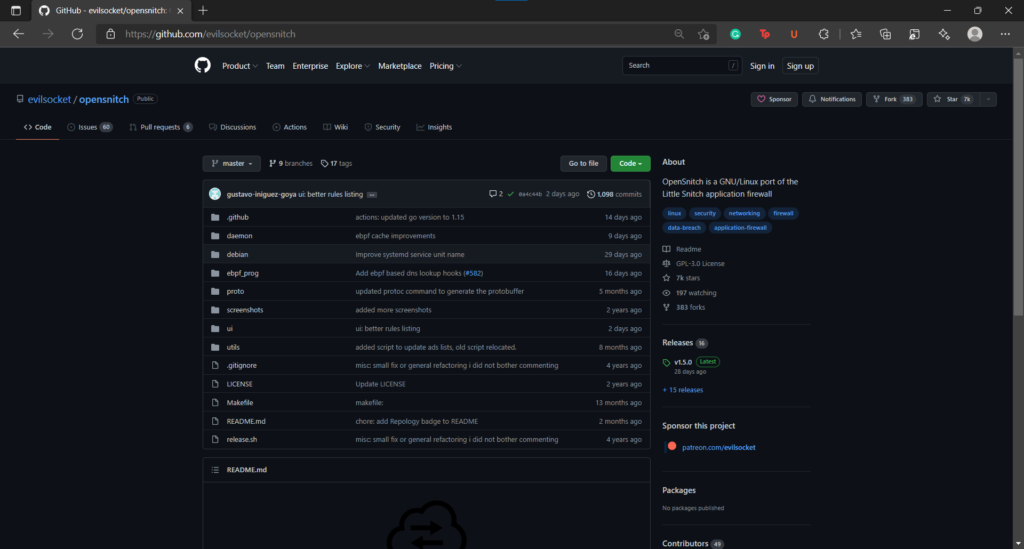Open the browser profile avatar

pyautogui.click(x=974, y=34)
